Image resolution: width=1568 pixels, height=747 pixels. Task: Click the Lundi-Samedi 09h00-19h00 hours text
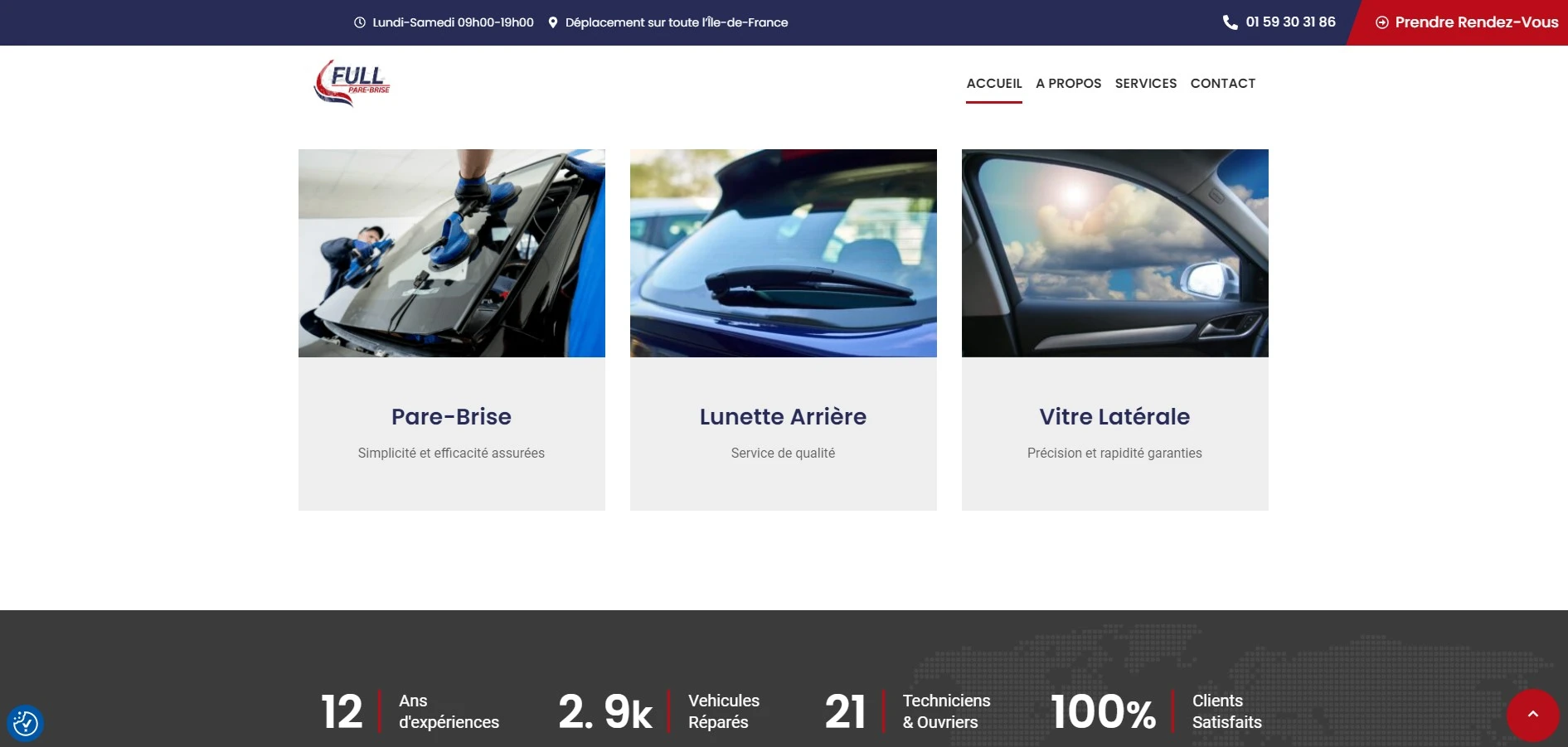coord(453,22)
